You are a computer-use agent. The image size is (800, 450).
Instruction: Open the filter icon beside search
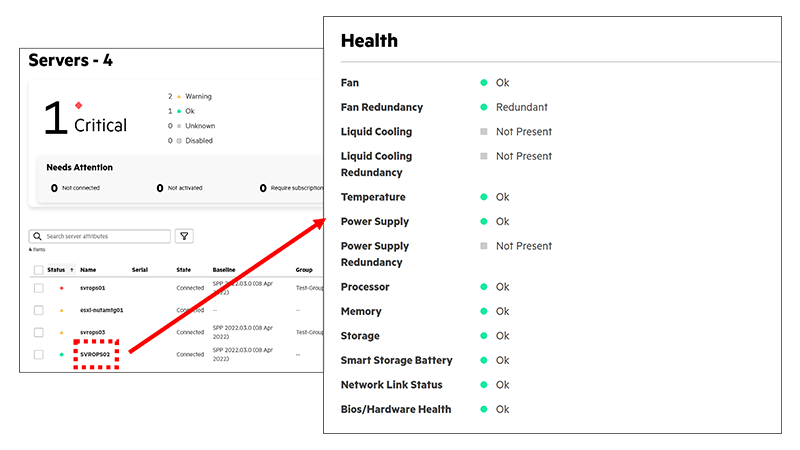[x=184, y=236]
